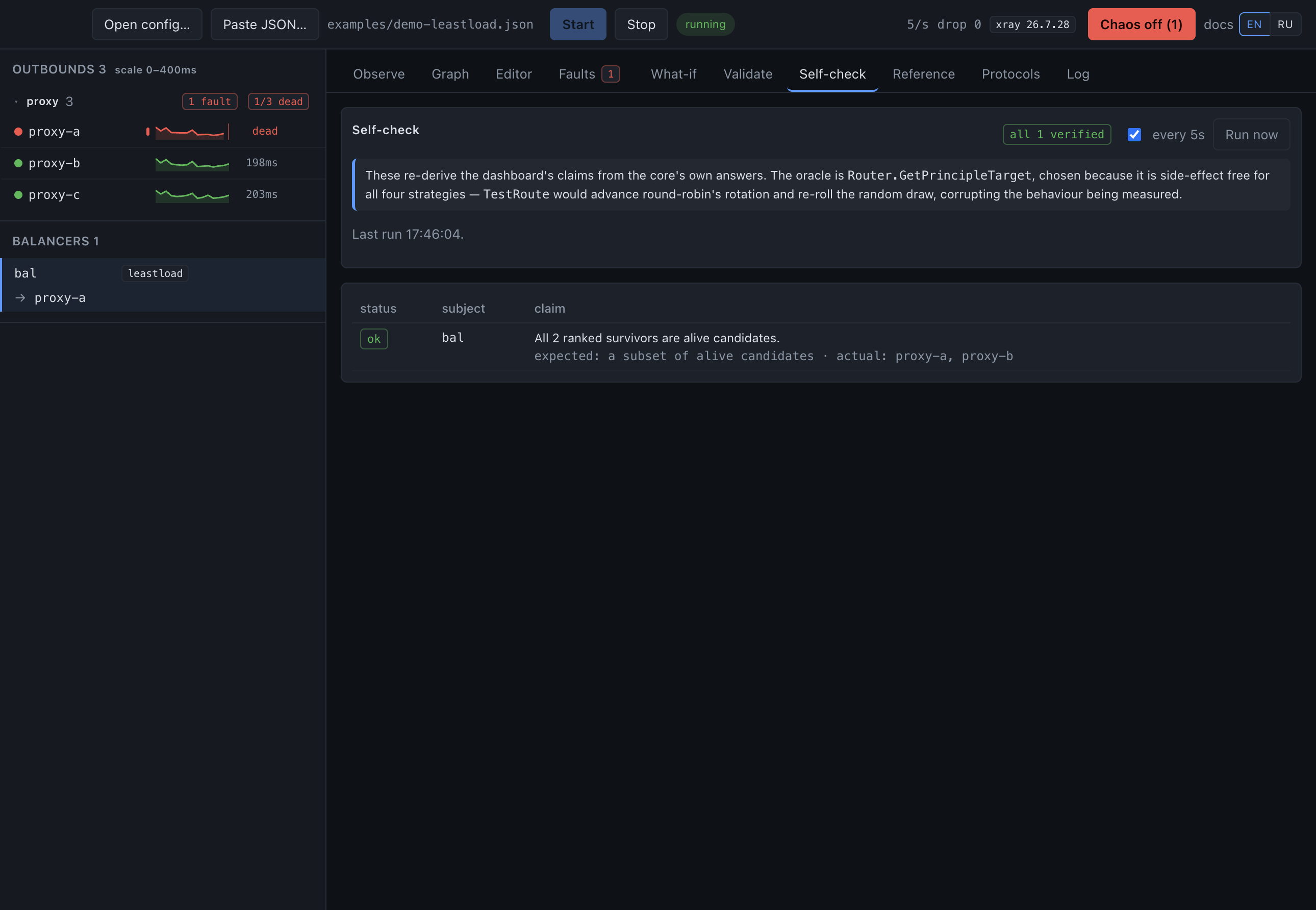1316x910 pixels.
Task: Click the xray 26.7.28 version badge
Action: click(x=1032, y=24)
